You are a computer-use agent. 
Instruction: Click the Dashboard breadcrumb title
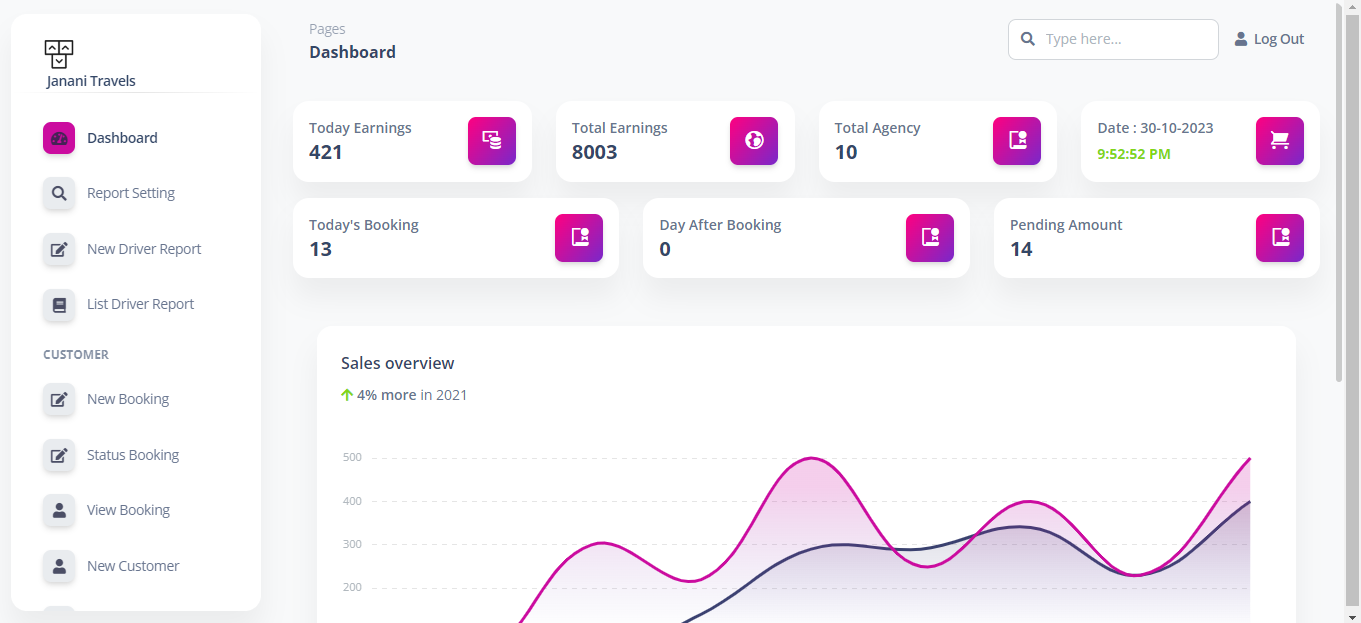[352, 52]
